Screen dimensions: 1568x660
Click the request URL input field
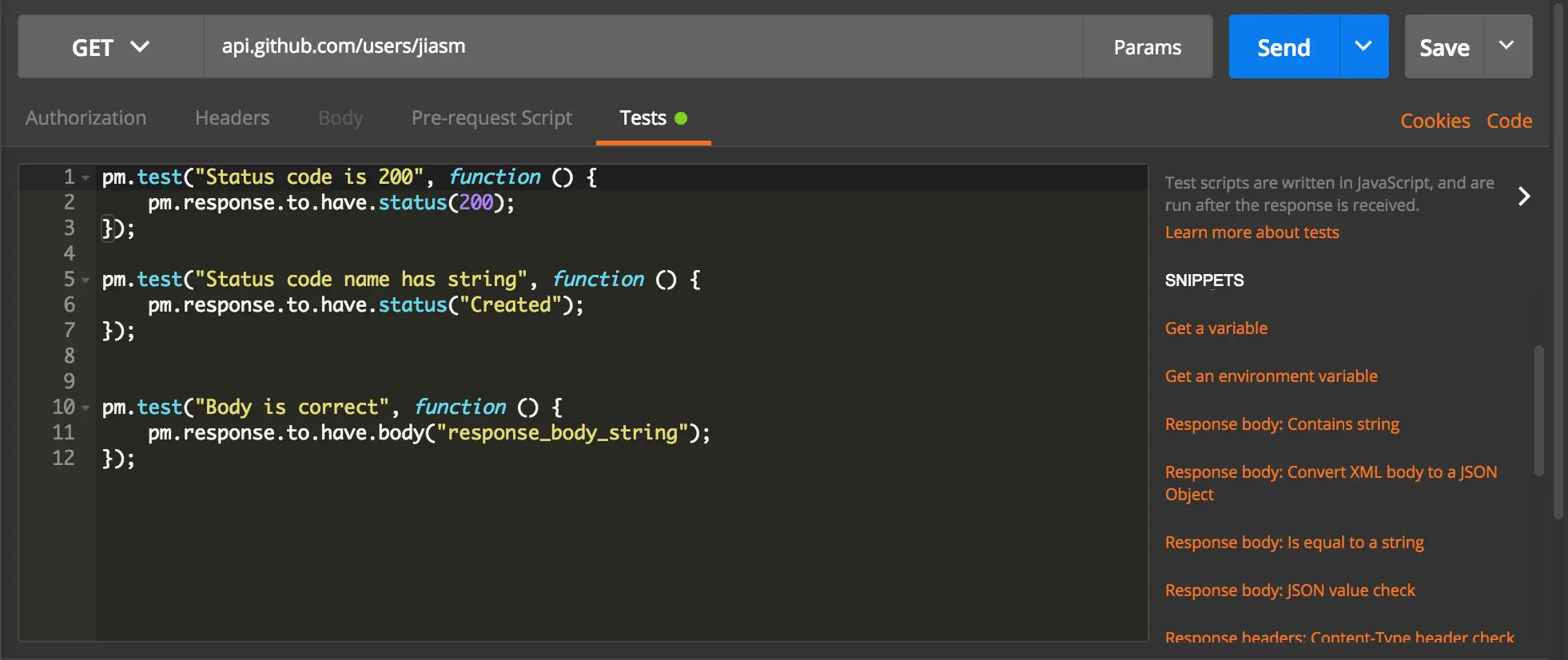643,46
